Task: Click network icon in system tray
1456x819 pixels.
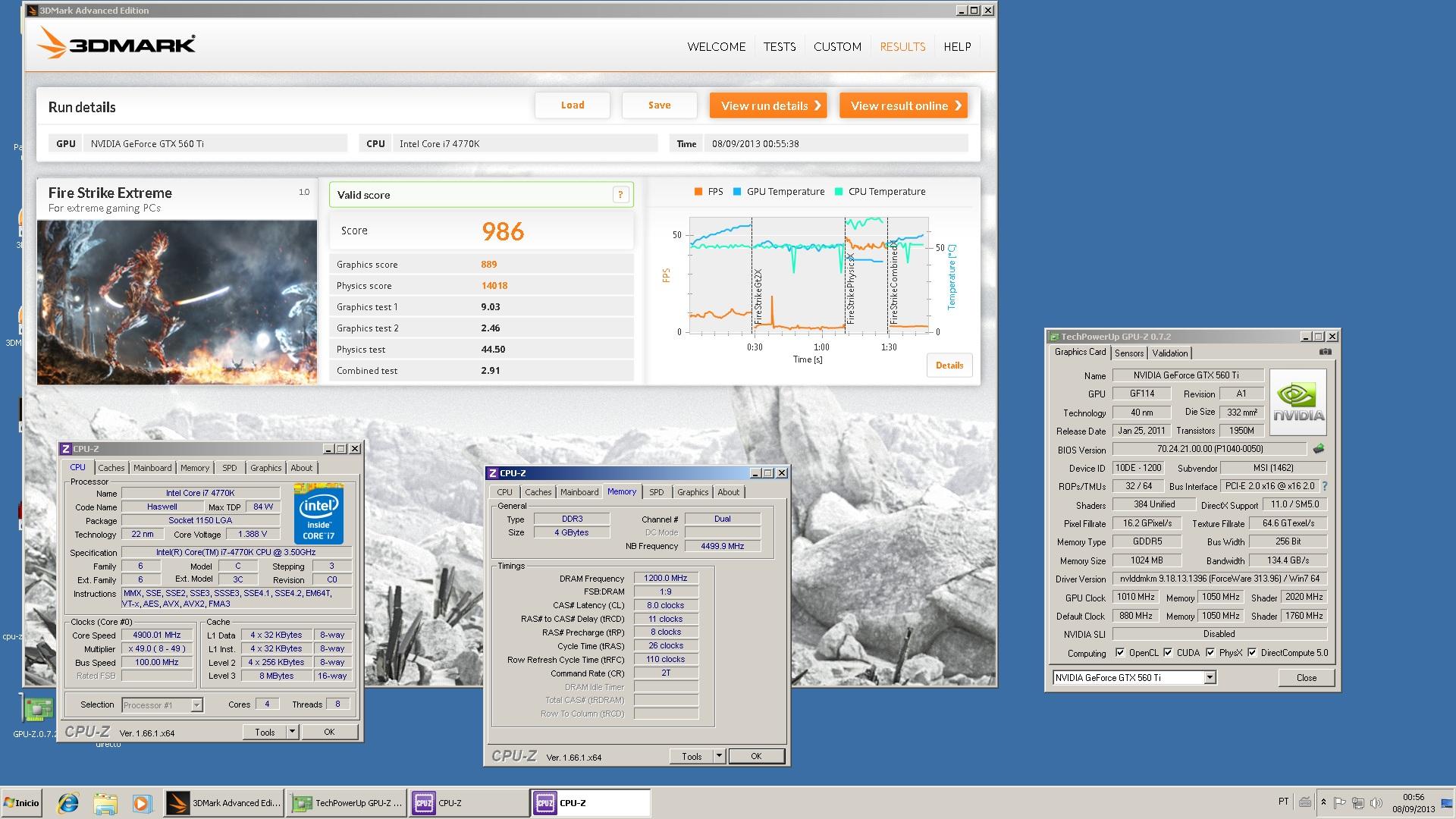Action: click(x=1358, y=802)
